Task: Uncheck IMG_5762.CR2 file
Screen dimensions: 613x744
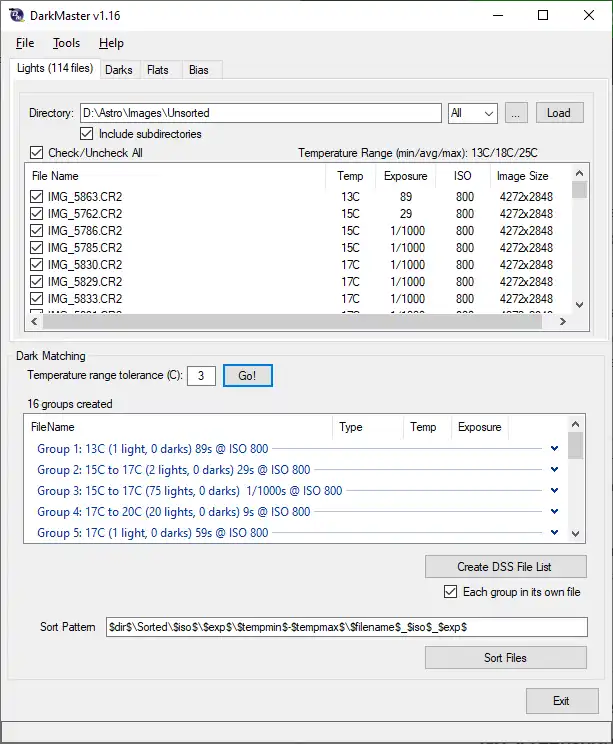Action: [37, 214]
